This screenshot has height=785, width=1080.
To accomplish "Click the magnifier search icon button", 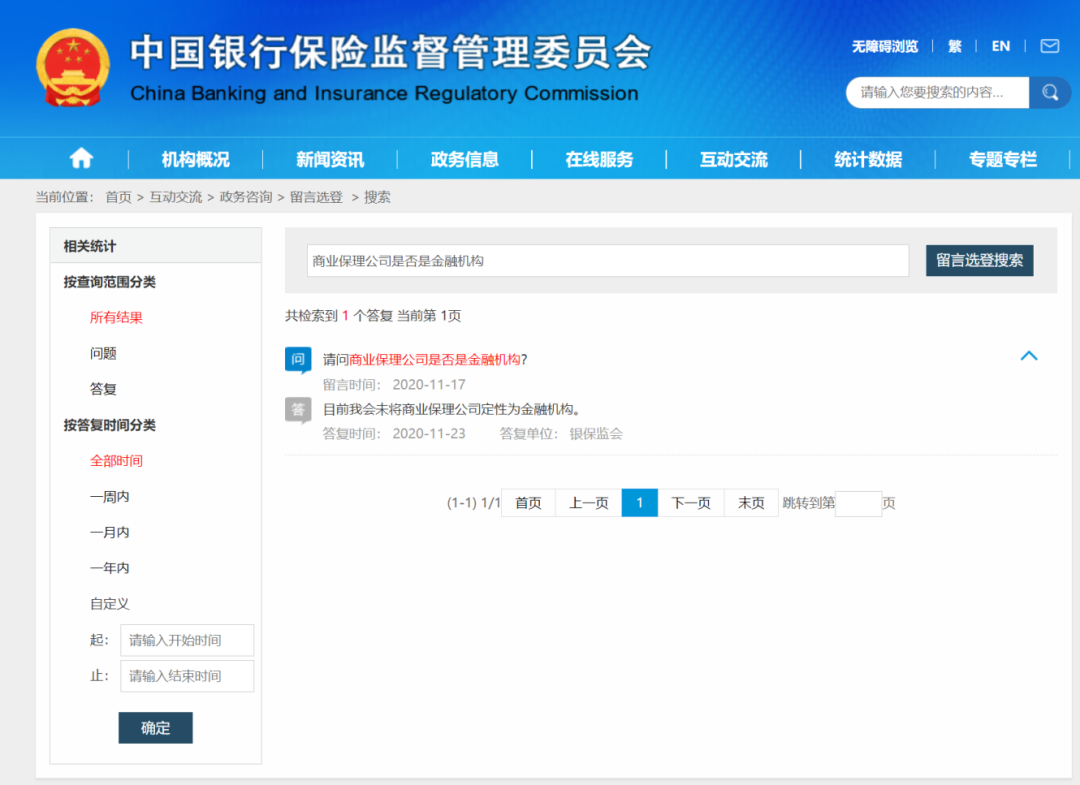I will [x=1050, y=92].
